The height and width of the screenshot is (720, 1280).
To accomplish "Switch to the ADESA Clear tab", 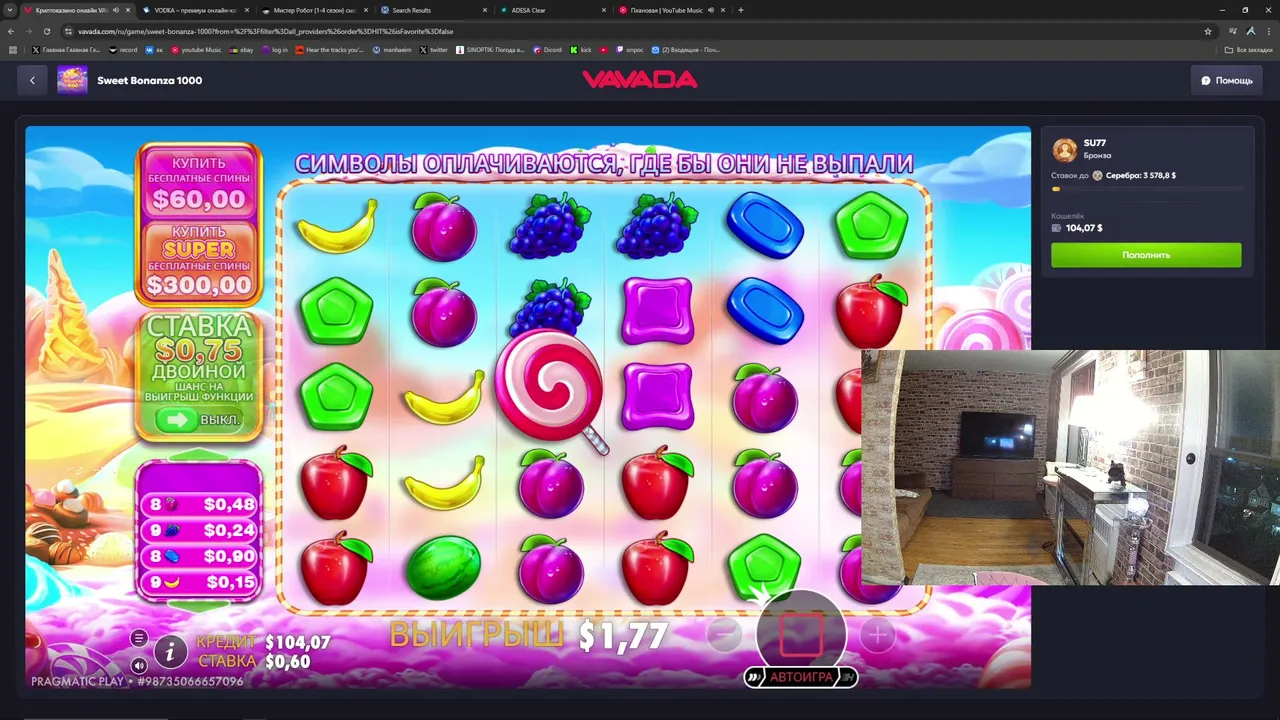I will click(553, 10).
